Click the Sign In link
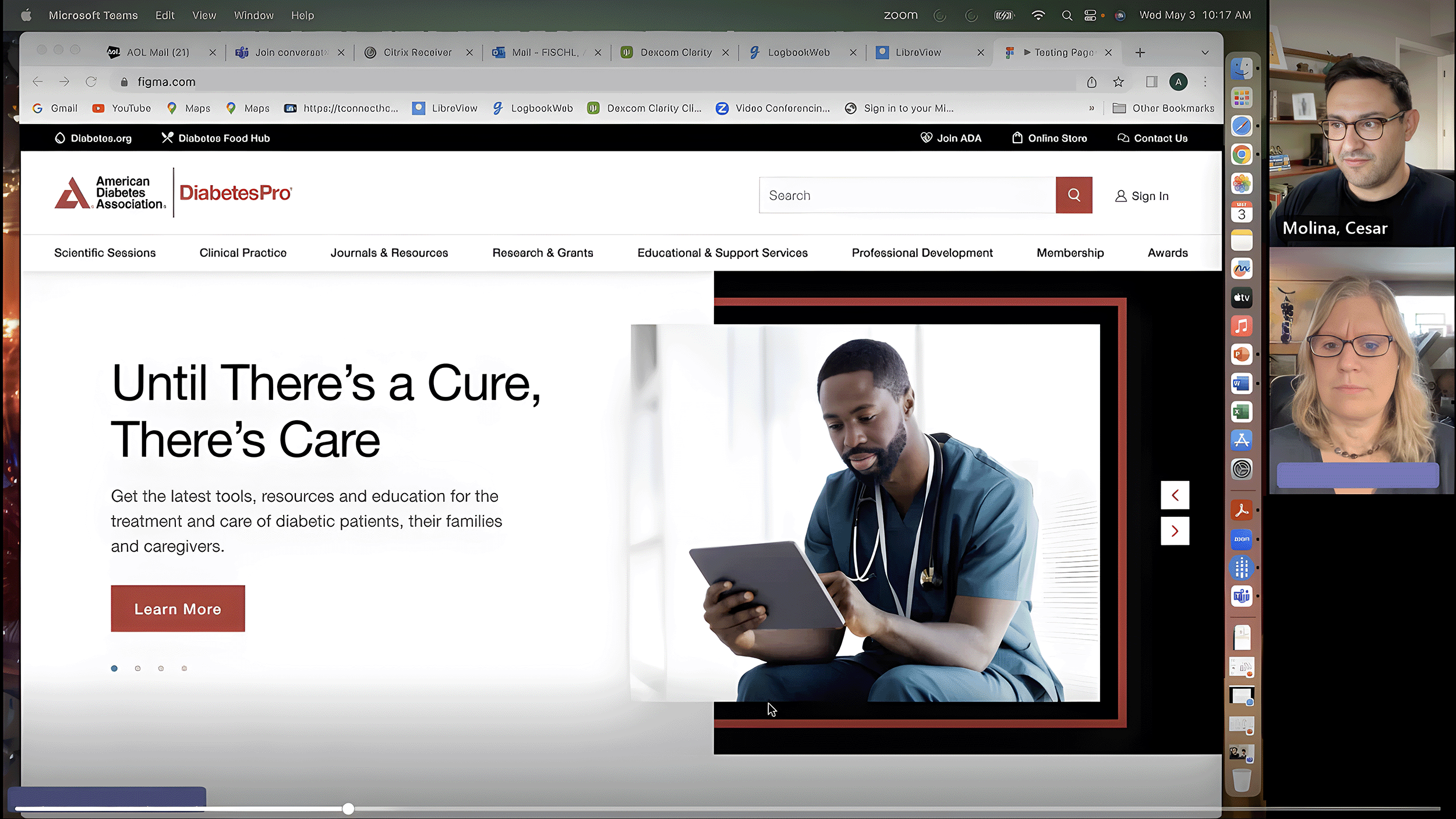Viewport: 1456px width, 819px height. point(1142,196)
